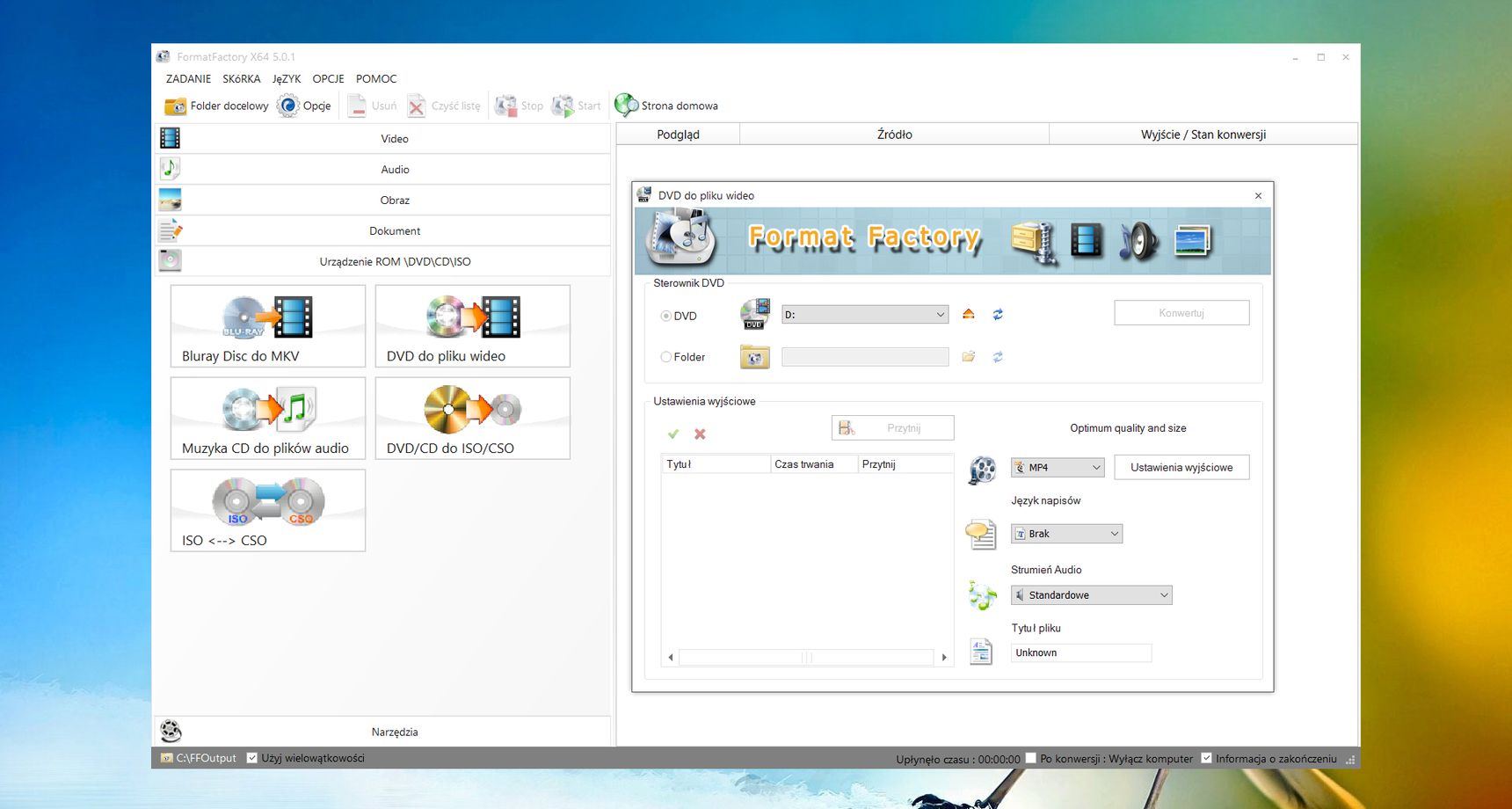Click the Wyjście / Stan konwersji header
This screenshot has height=809, width=1512.
tap(1203, 135)
